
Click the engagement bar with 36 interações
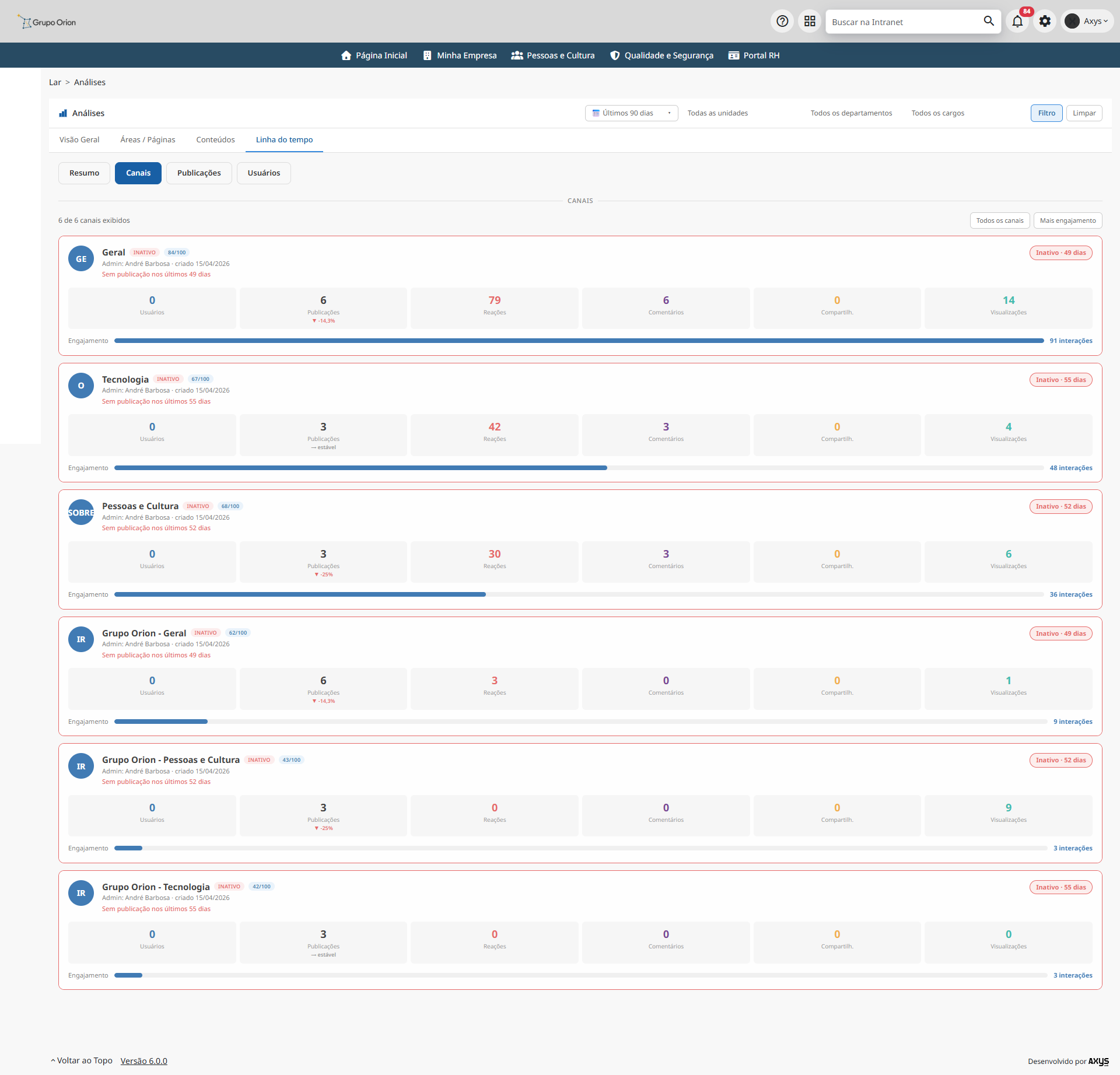pos(579,594)
